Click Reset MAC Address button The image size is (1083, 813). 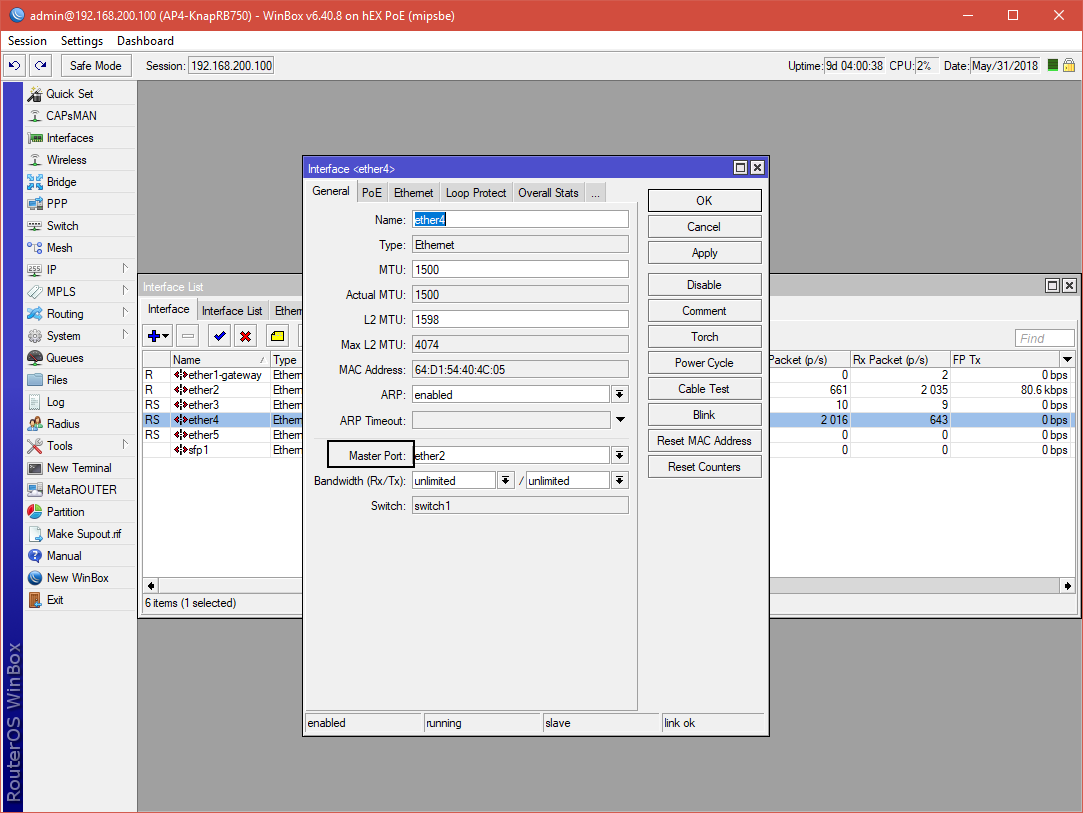click(705, 441)
